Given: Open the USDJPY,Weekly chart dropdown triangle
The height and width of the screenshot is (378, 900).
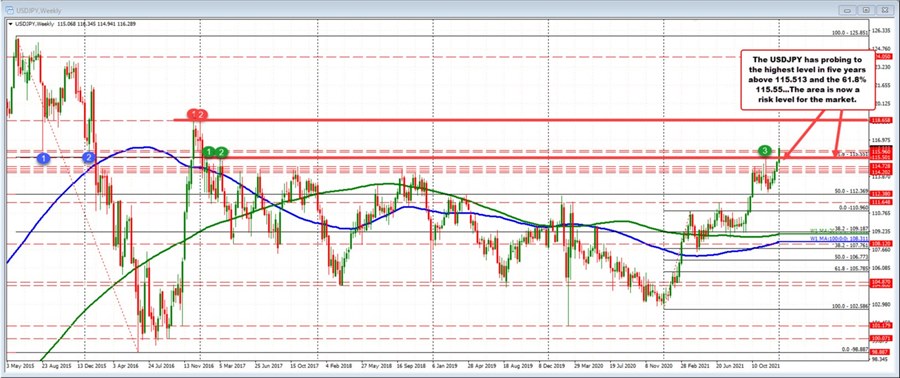Looking at the screenshot, I should tap(12, 24).
